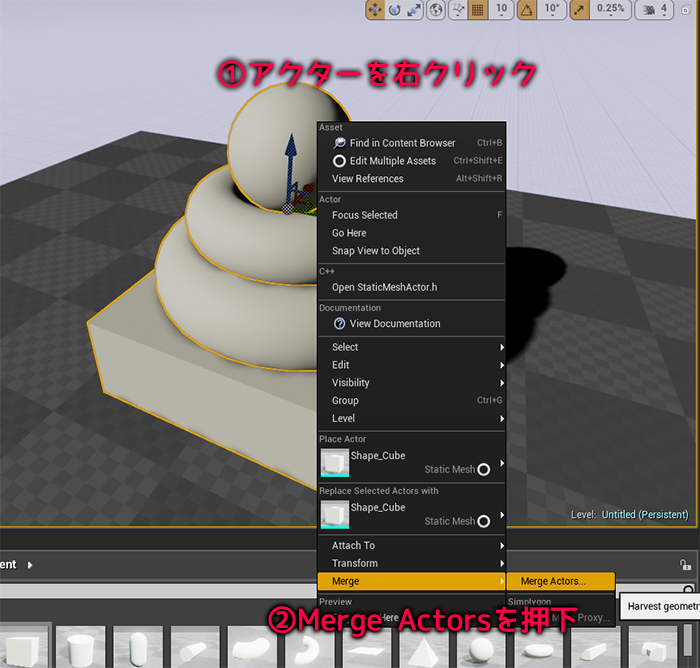Viewport: 700px width, 668px height.
Task: Click the Untitled (Persistent) level link
Action: pos(645,515)
